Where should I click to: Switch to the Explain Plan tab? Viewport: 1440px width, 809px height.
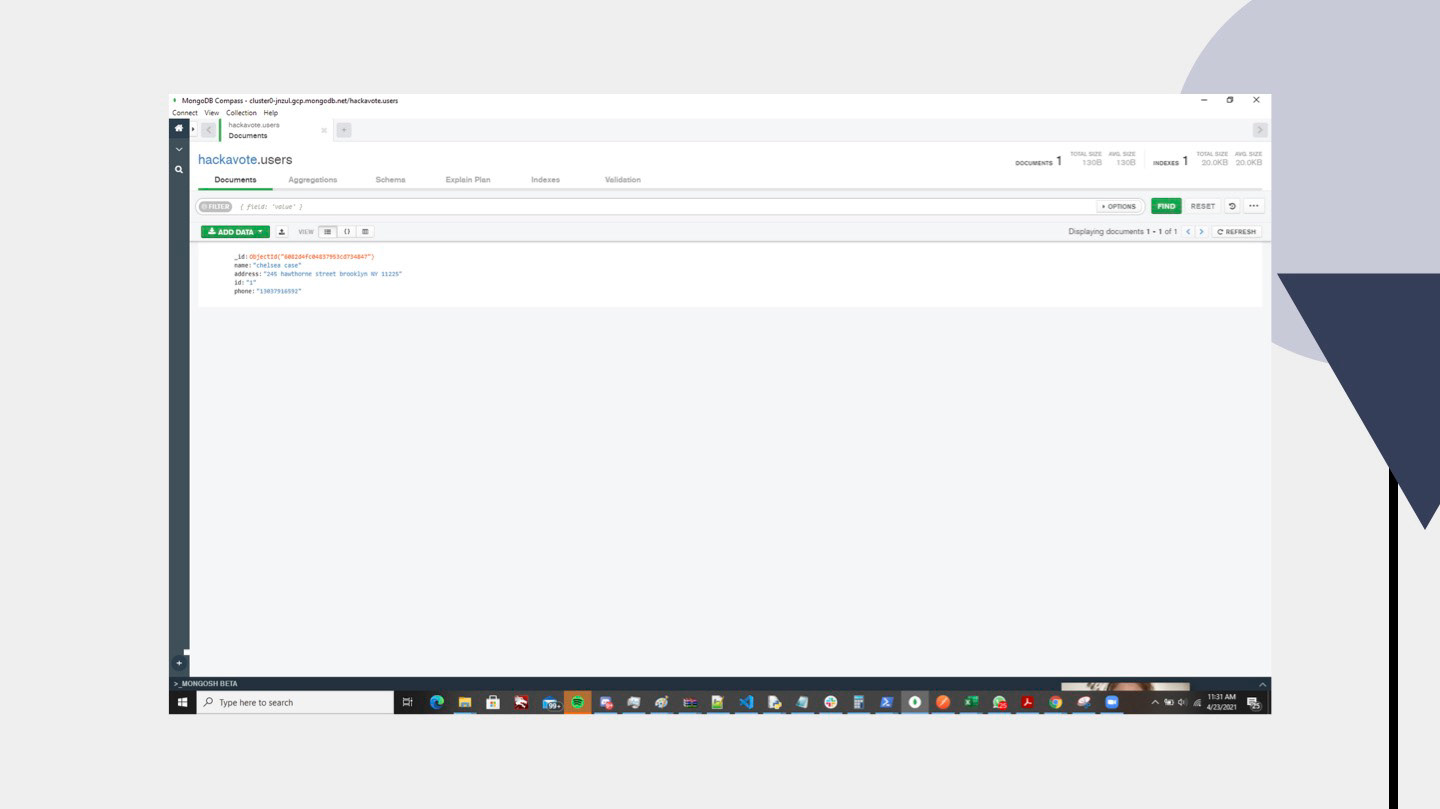coord(468,180)
